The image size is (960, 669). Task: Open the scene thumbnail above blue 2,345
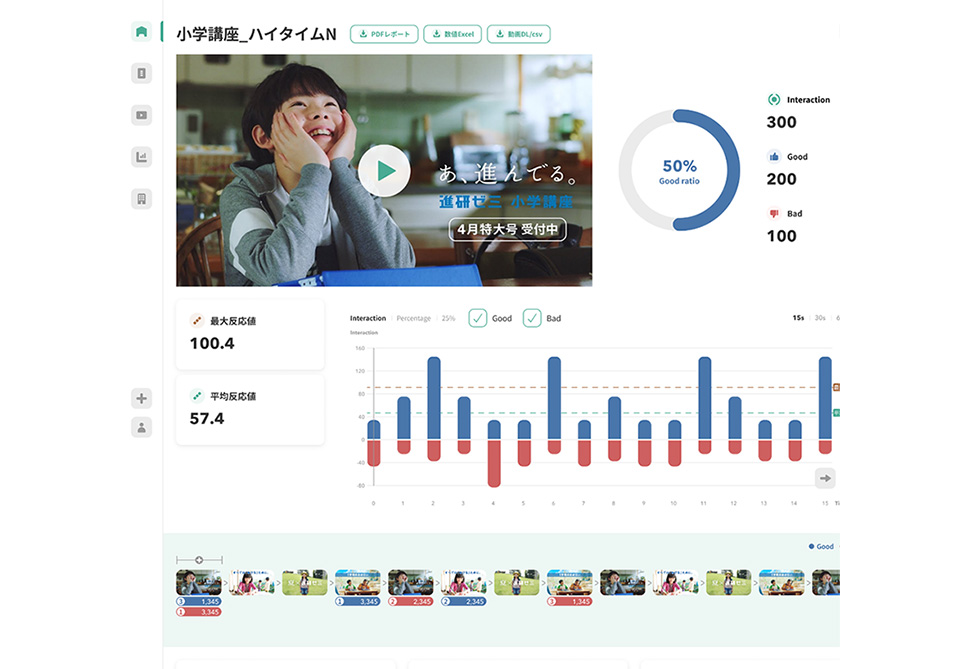[463, 583]
